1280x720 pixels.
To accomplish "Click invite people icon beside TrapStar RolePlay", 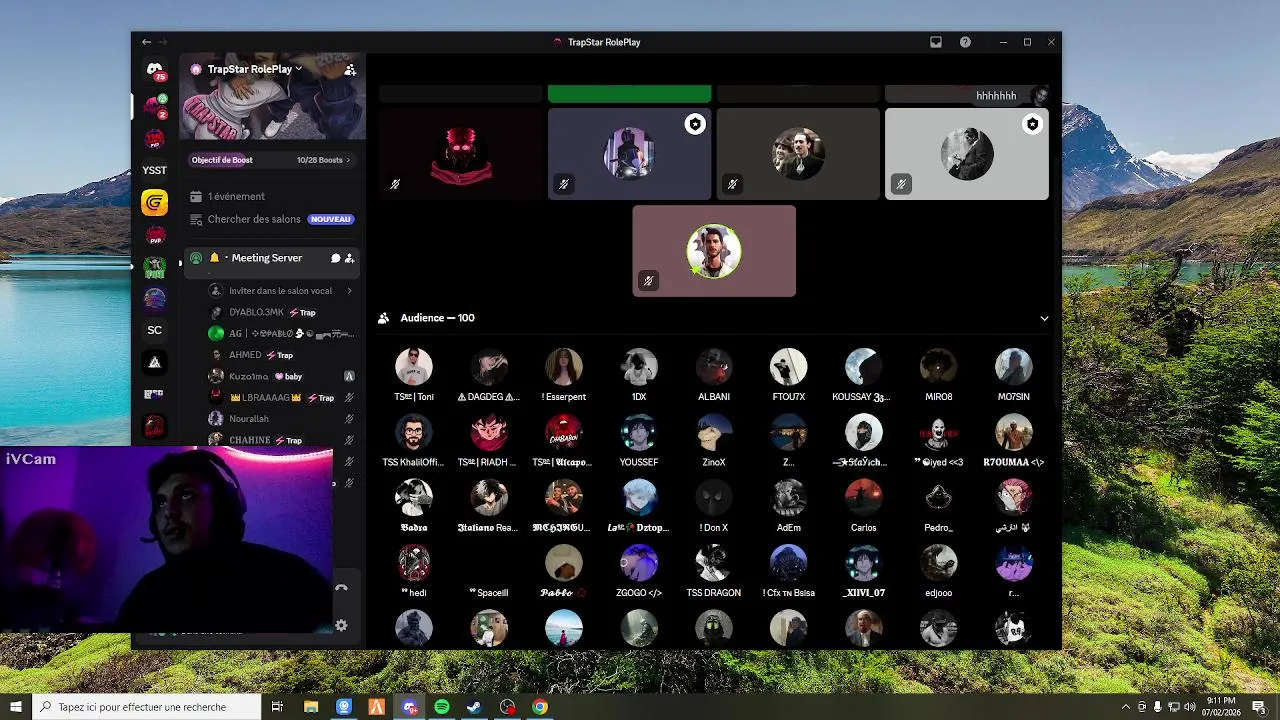I will (350, 70).
